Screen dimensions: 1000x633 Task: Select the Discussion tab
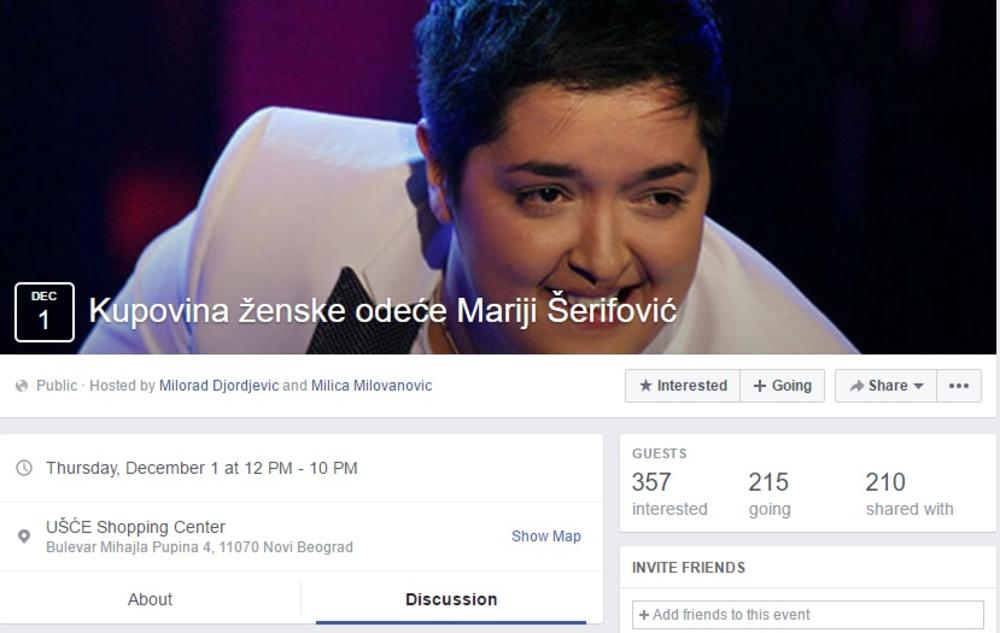[x=451, y=599]
